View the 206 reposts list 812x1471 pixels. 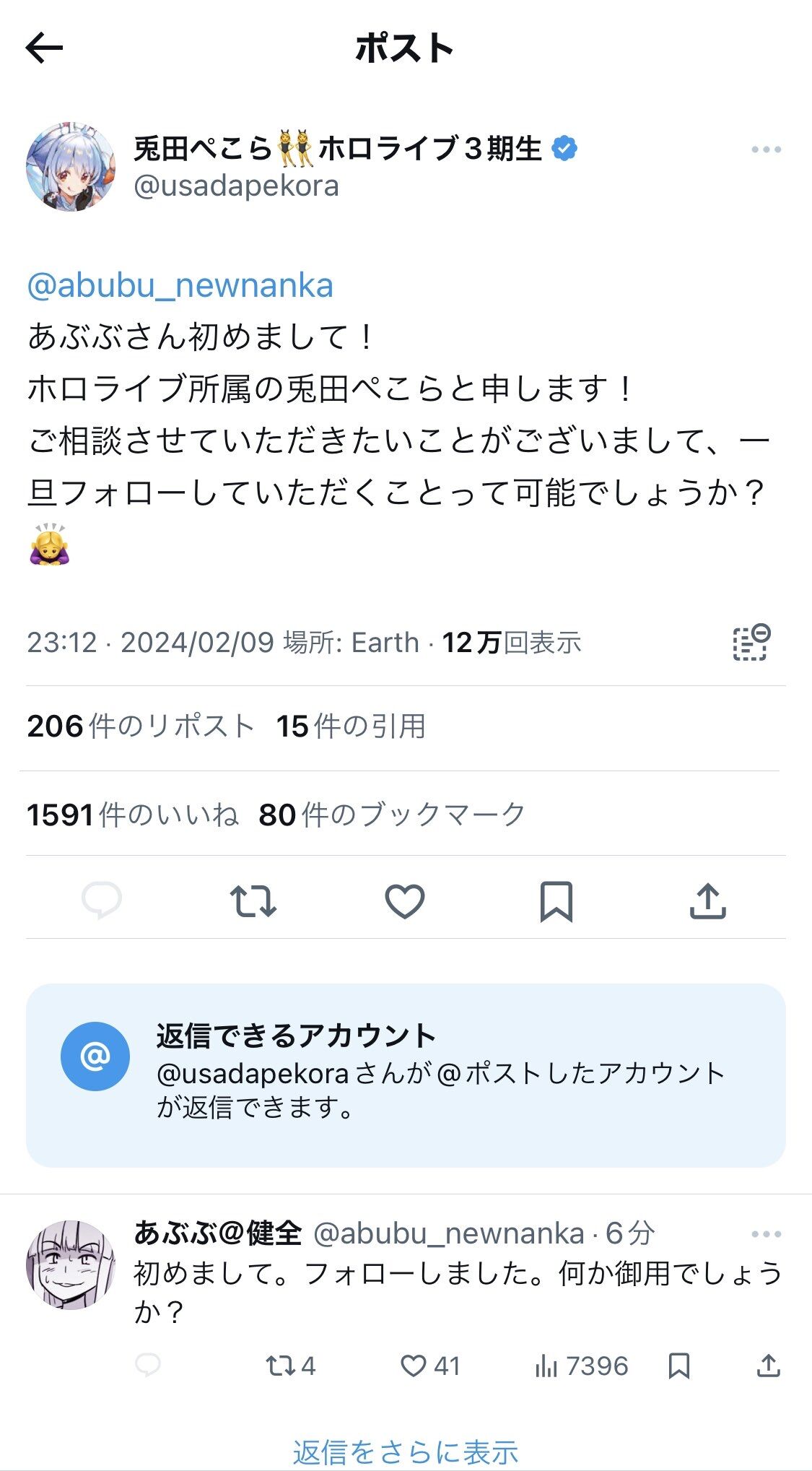point(141,726)
